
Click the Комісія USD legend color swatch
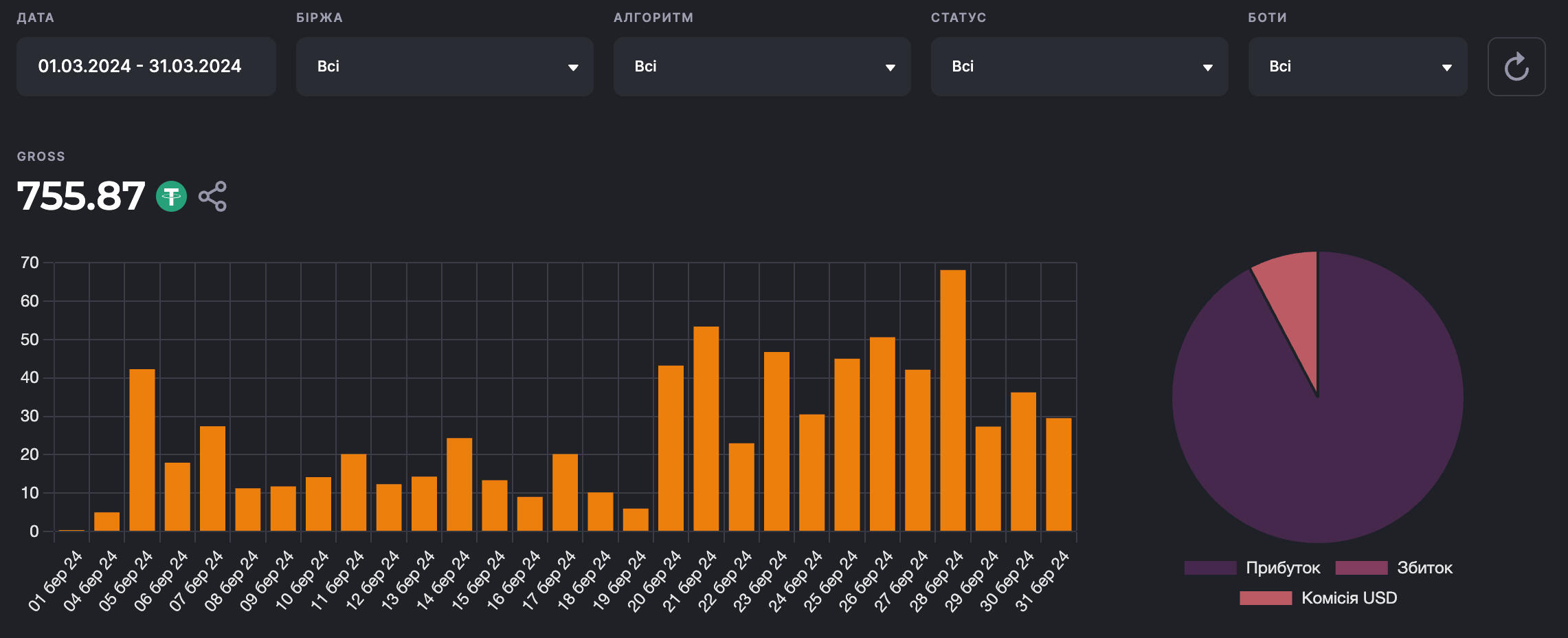(x=1265, y=598)
